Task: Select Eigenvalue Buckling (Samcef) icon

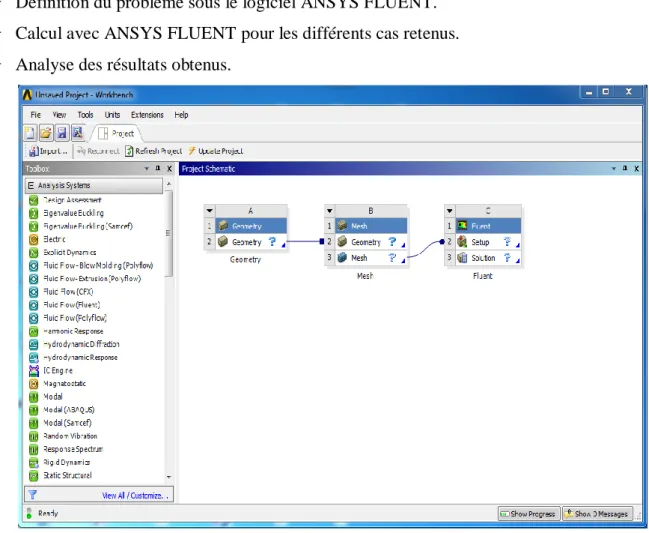Action: (x=34, y=227)
